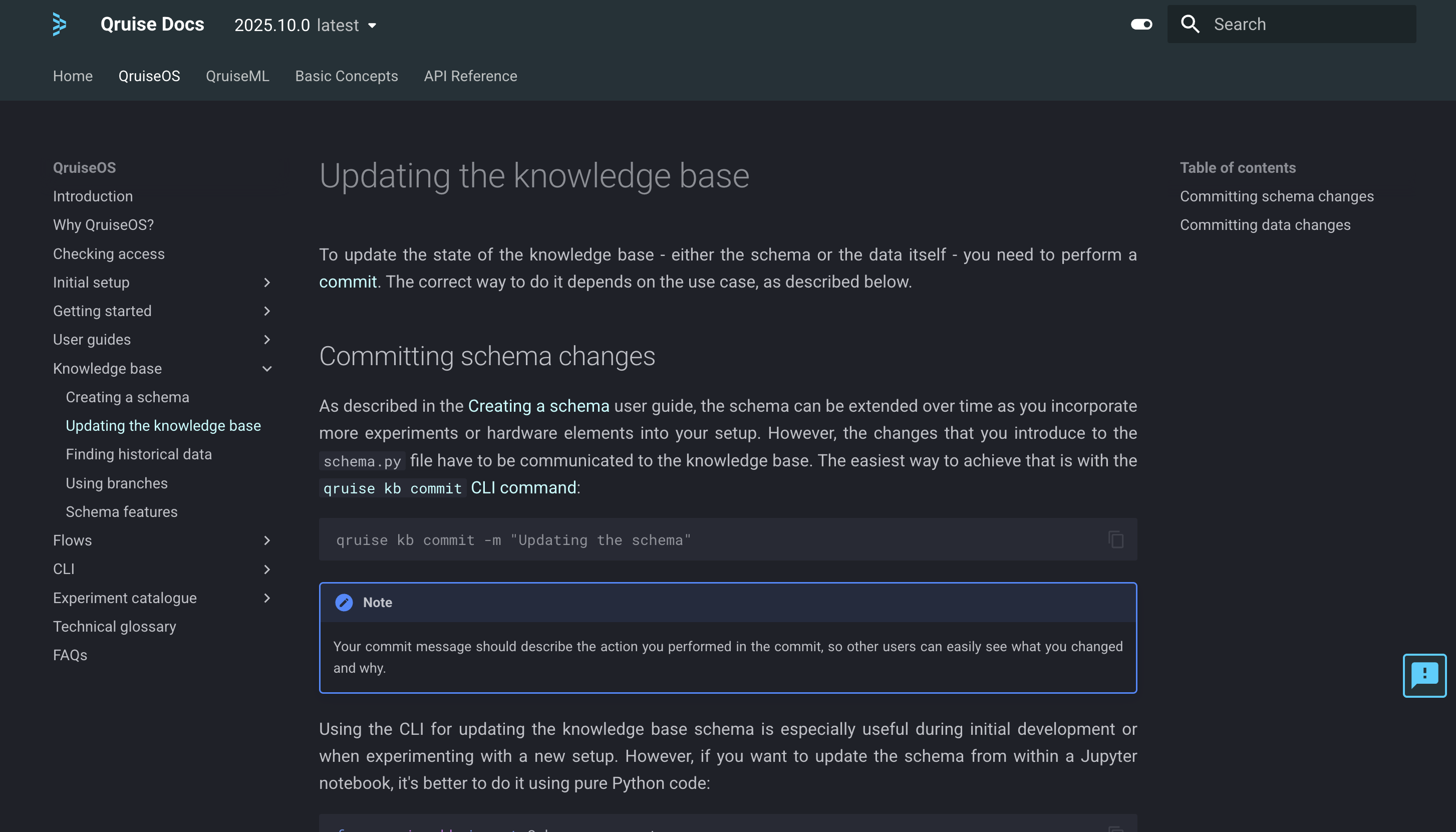The image size is (1456, 832).
Task: Open the API Reference tab
Action: 470,76
